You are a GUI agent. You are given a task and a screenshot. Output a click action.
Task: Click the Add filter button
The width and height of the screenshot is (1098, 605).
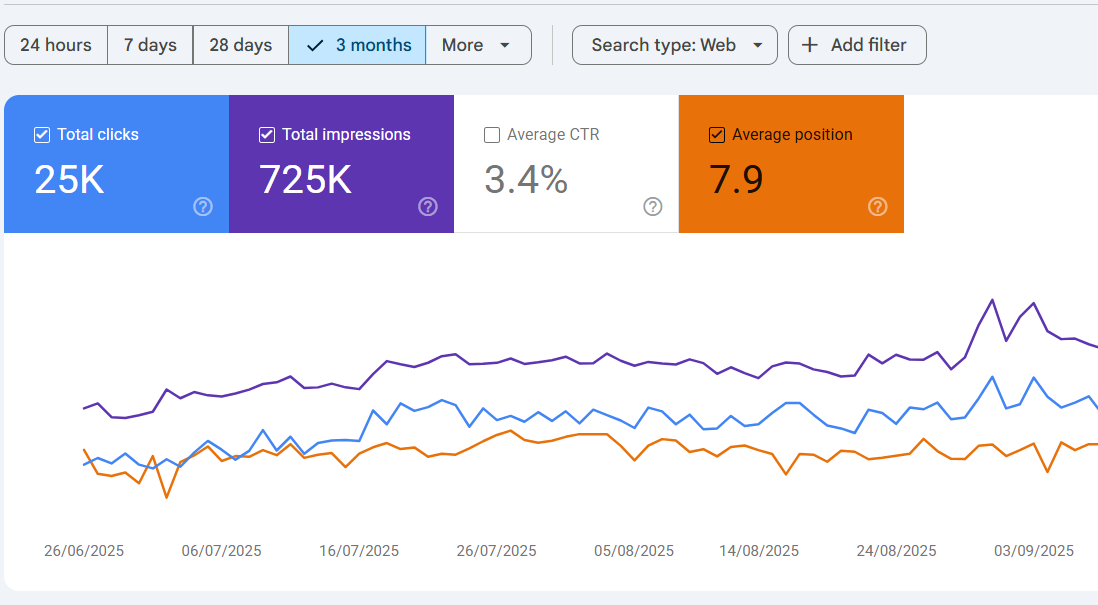tap(857, 45)
